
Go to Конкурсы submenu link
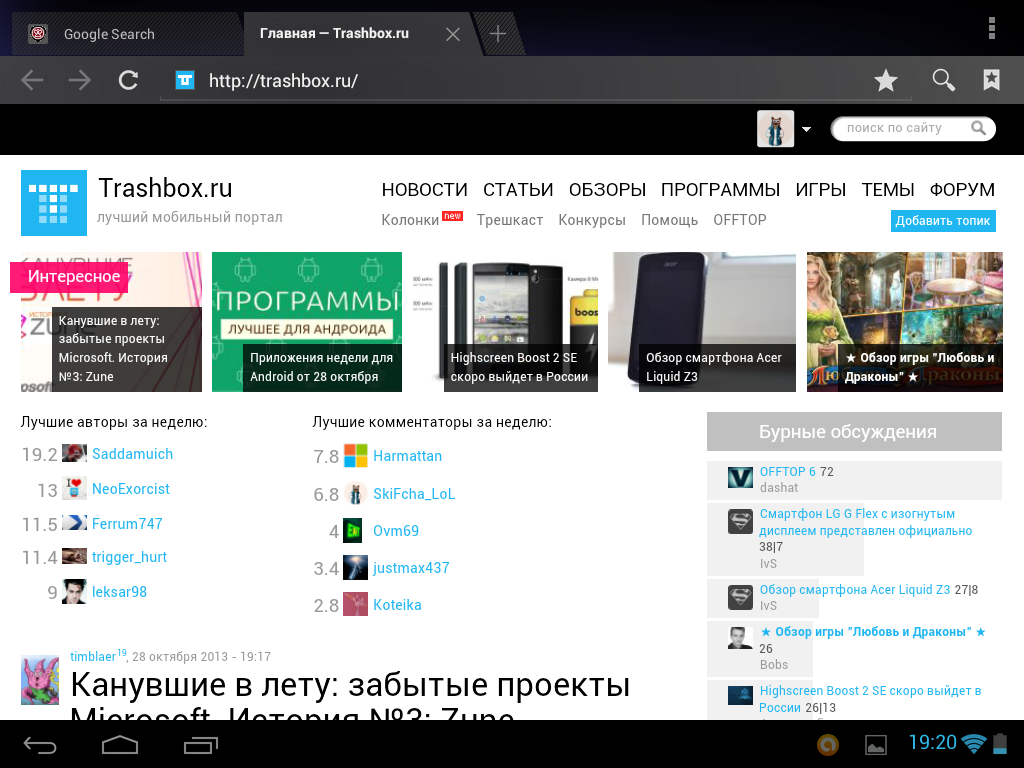[x=592, y=220]
